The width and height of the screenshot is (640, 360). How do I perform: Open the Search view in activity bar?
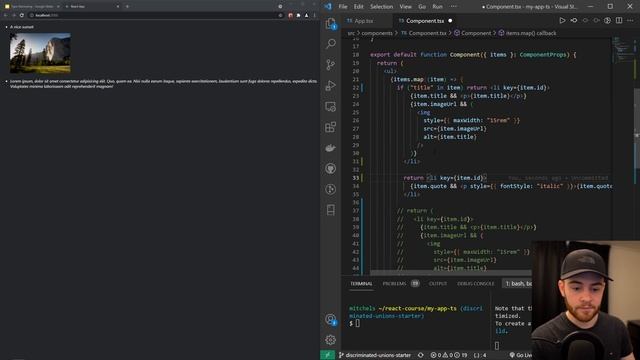331,43
